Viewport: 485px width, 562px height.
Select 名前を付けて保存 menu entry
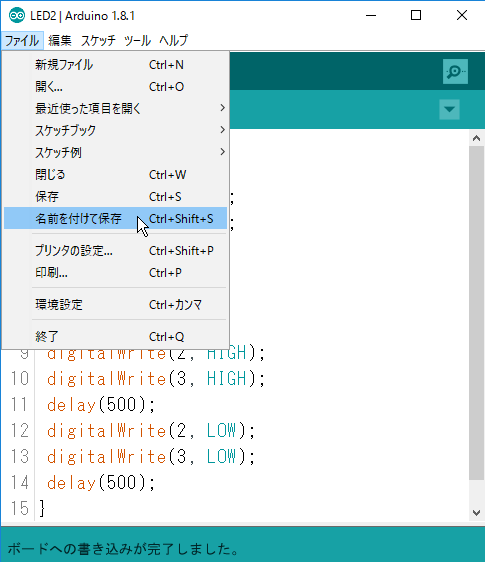click(x=115, y=218)
